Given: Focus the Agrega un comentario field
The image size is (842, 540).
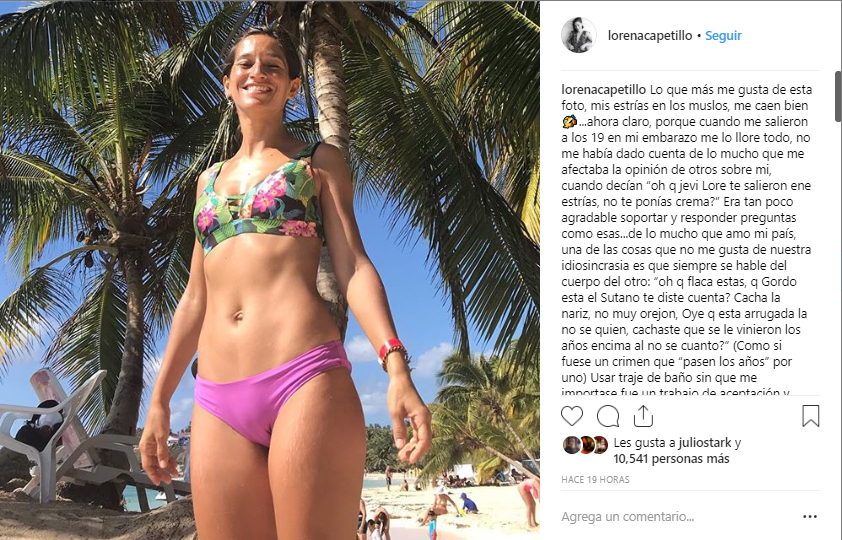Looking at the screenshot, I should [678, 516].
